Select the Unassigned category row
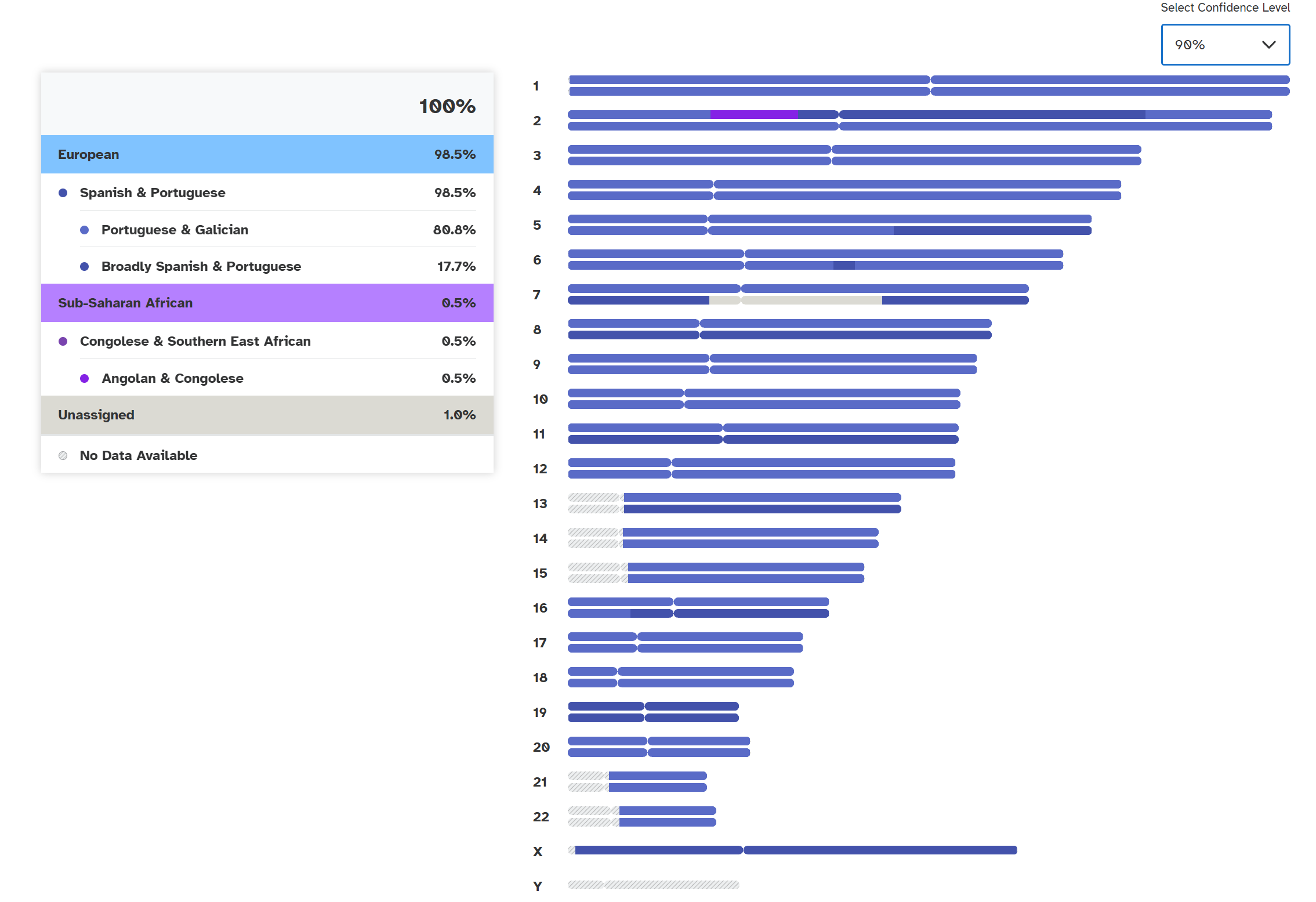This screenshot has height=902, width=1316. 267,415
